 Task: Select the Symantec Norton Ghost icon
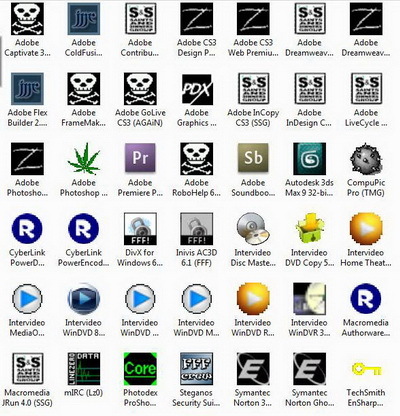click(x=310, y=369)
